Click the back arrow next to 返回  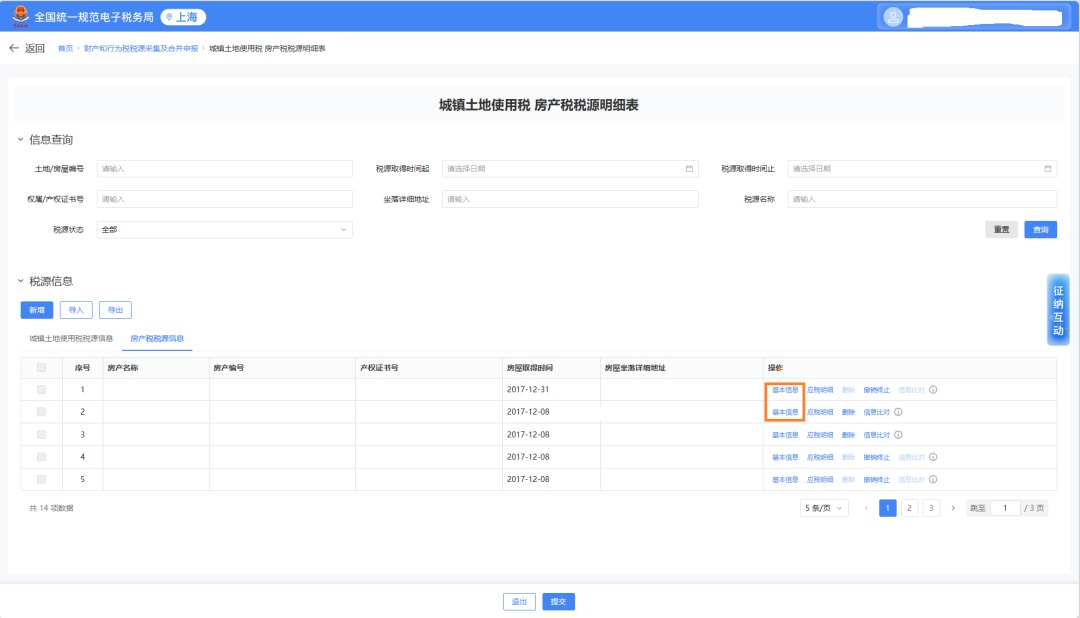click(x=14, y=48)
